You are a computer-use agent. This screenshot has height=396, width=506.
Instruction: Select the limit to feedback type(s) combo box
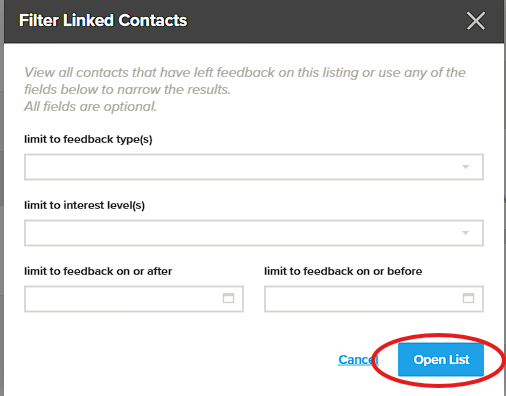pos(254,167)
